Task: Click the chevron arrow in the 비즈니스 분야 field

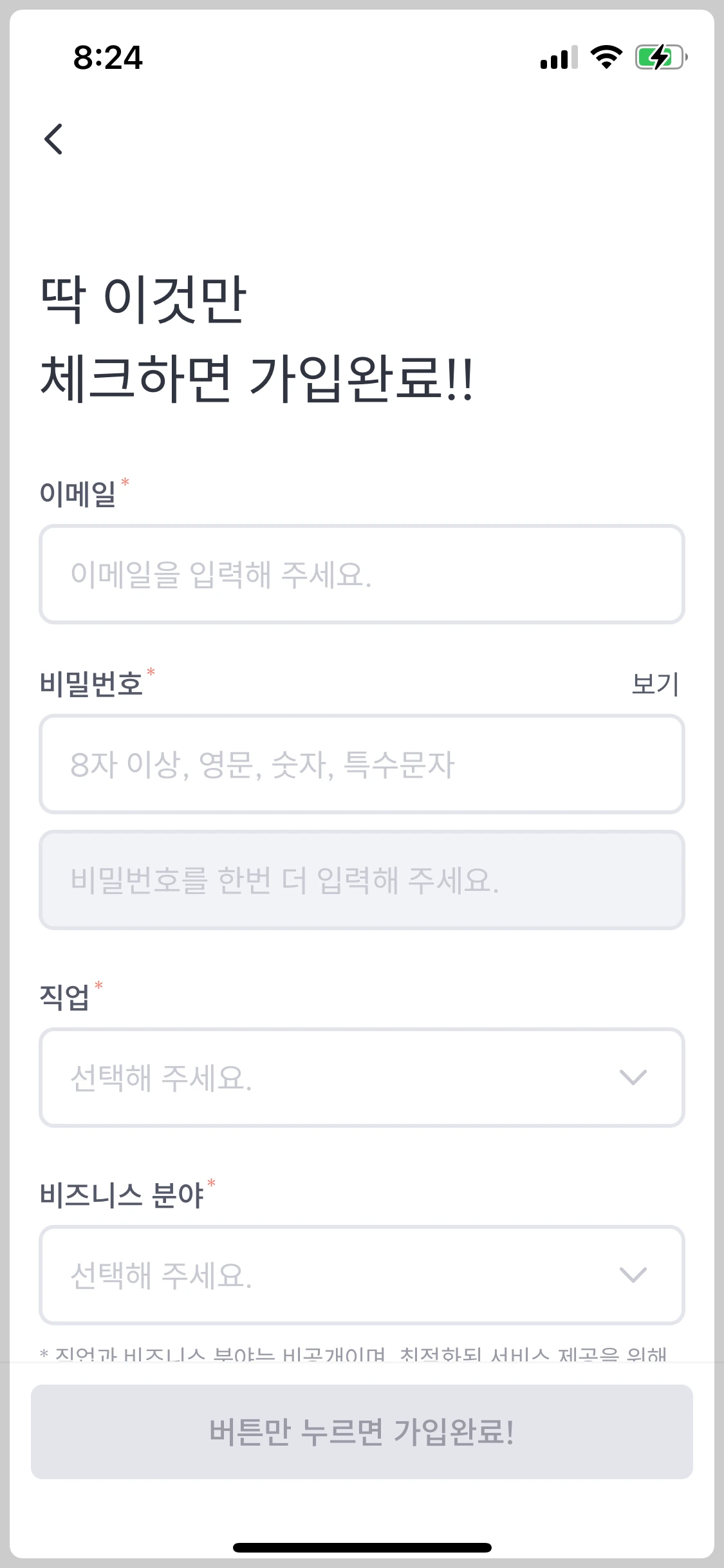Action: [633, 1275]
